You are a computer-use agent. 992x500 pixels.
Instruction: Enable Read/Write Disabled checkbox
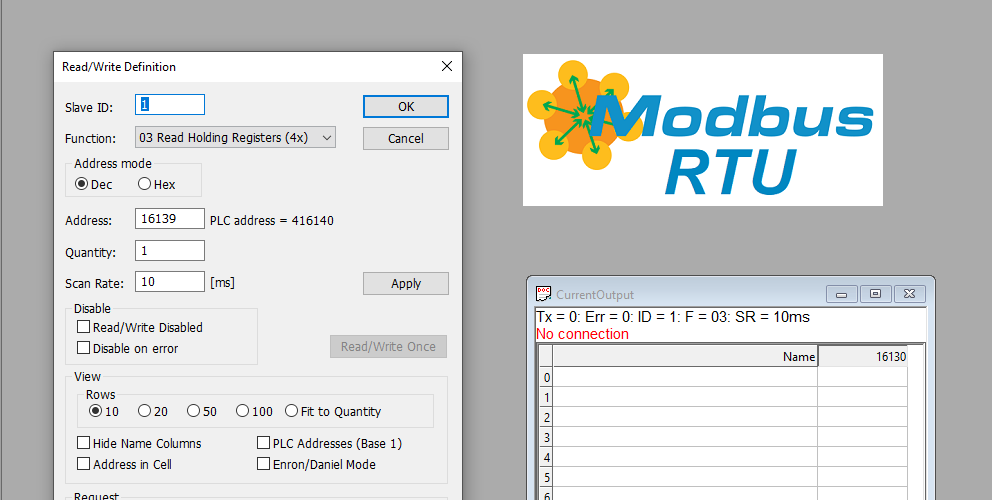pyautogui.click(x=139, y=327)
